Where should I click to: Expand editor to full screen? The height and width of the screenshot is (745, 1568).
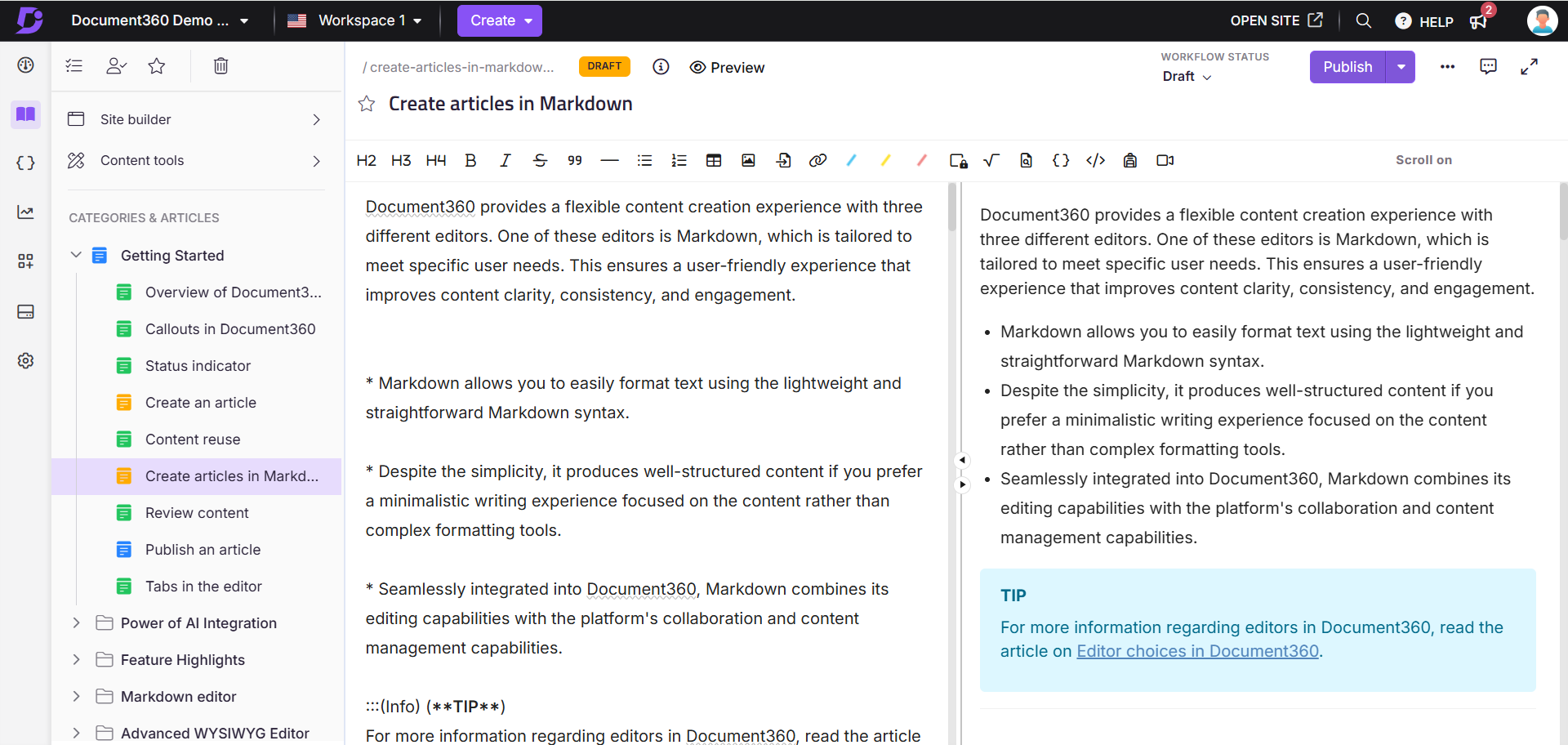point(1529,67)
